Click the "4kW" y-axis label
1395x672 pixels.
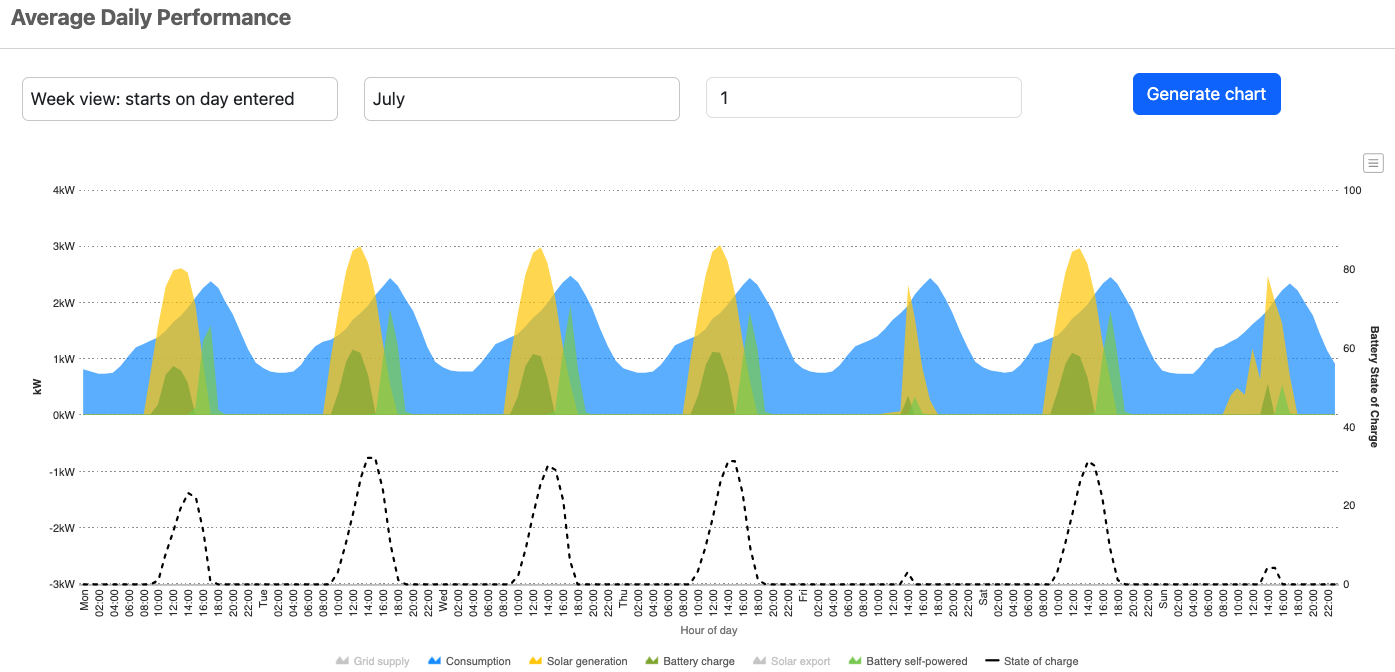pos(64,190)
